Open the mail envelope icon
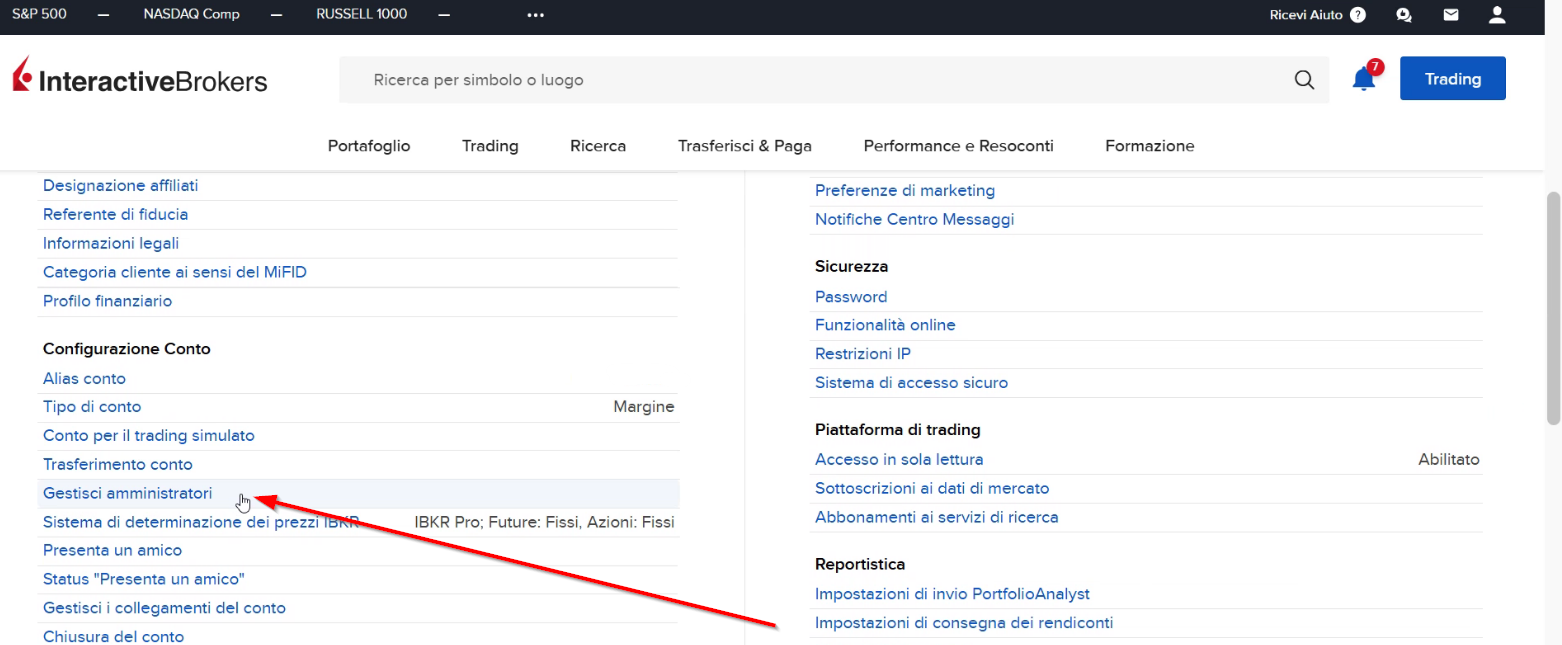The image size is (1562, 645). (x=1450, y=15)
